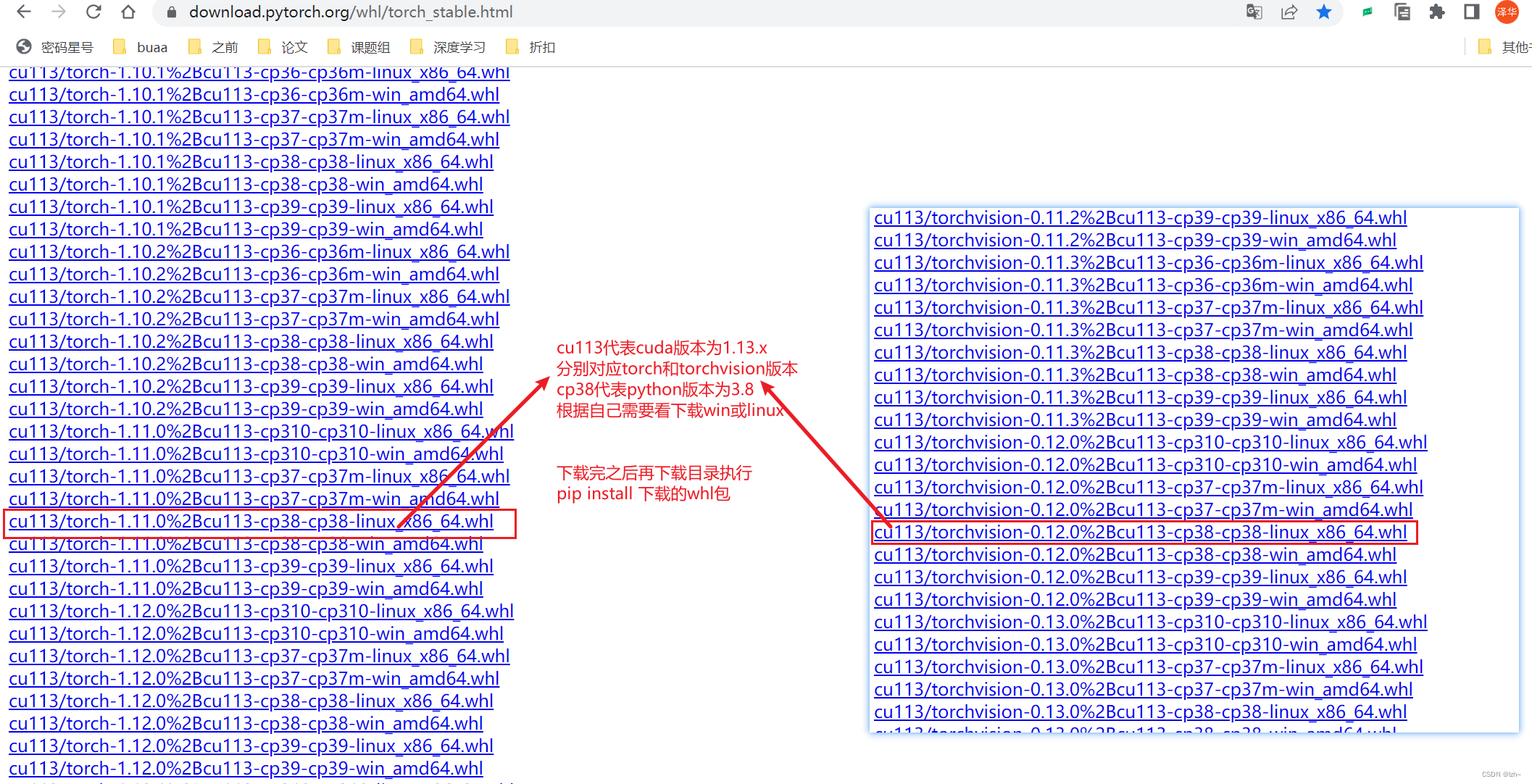This screenshot has width=1532, height=784.
Task: Download torchvision-0.11.3 cu113 cp36m linux wheel
Action: (x=1148, y=263)
